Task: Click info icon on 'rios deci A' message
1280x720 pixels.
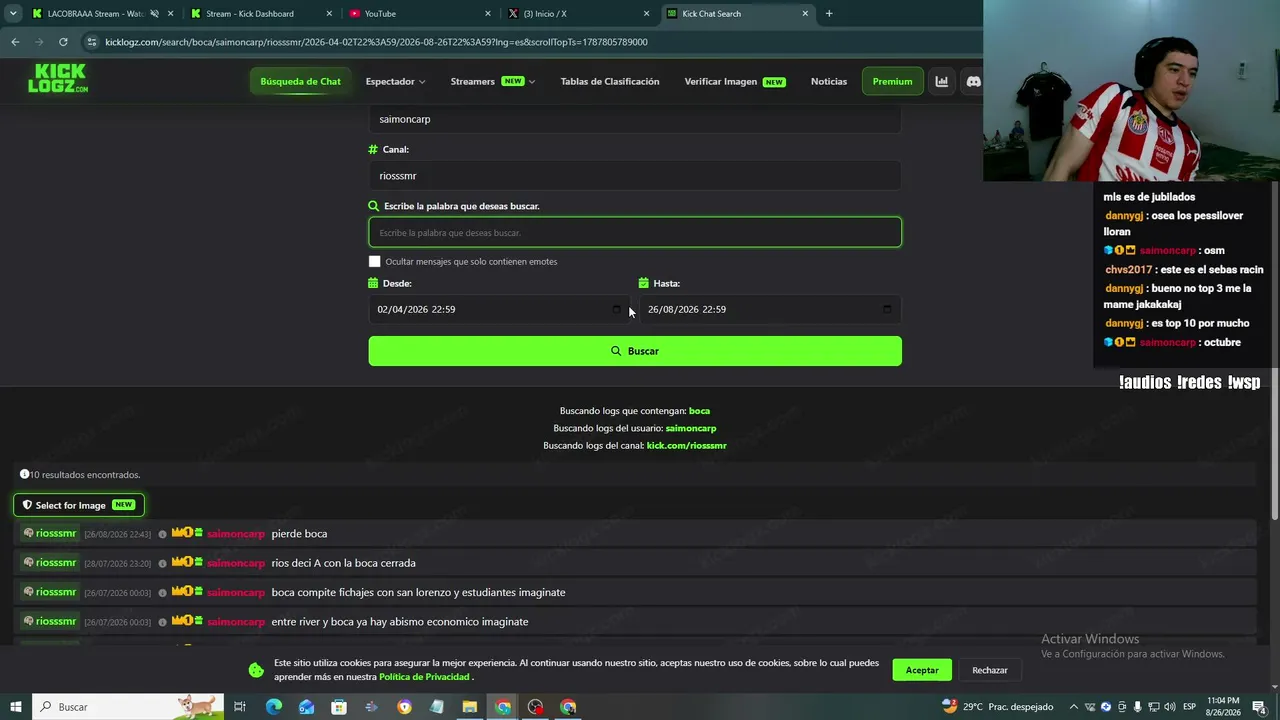Action: [162, 564]
